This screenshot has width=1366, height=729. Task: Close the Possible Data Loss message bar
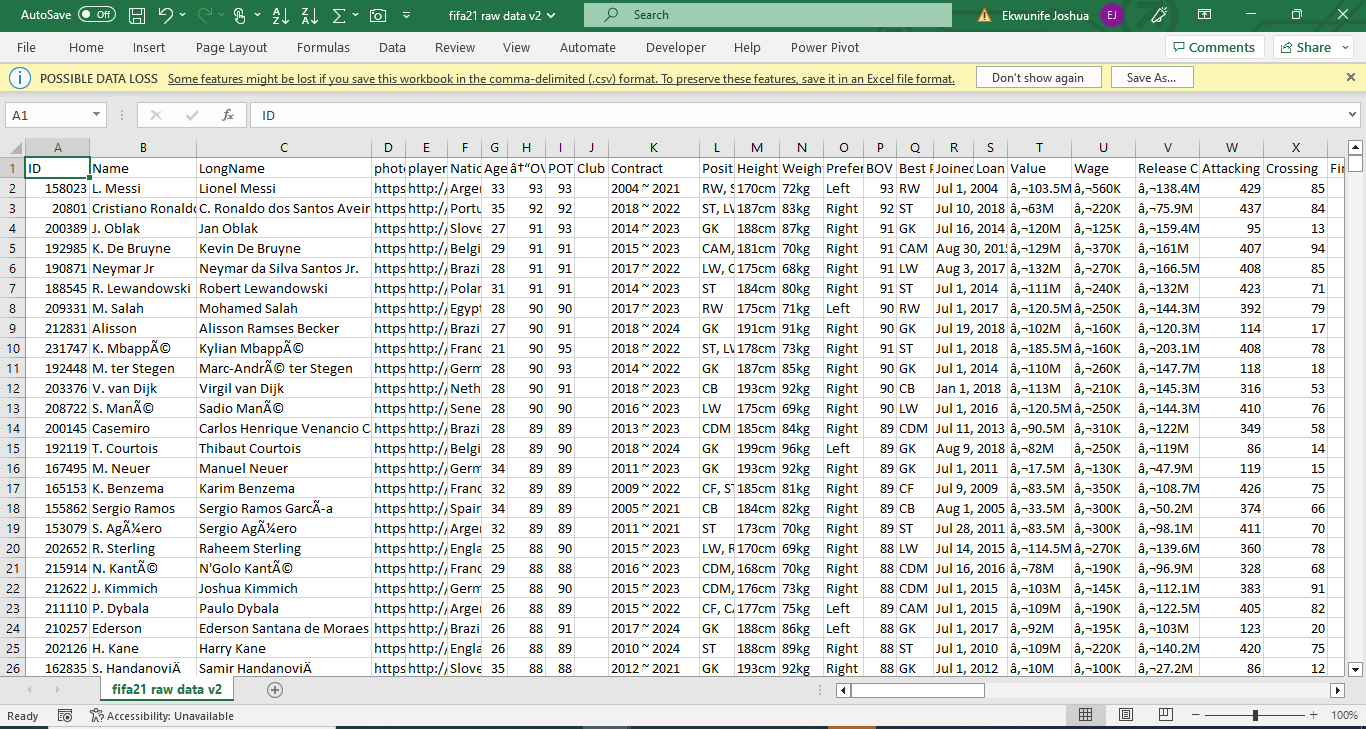click(x=1351, y=77)
